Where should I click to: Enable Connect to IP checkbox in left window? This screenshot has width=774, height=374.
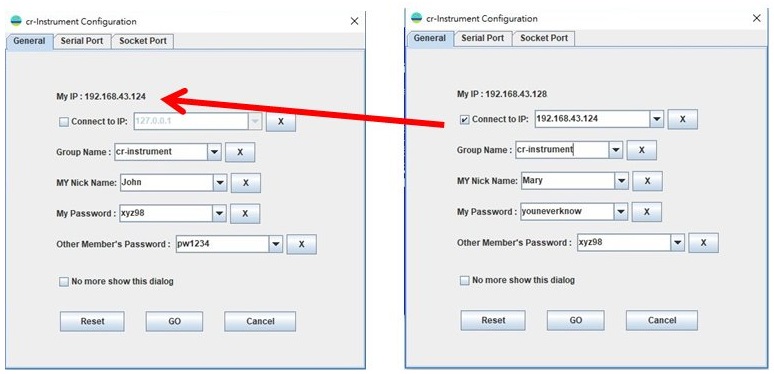pyautogui.click(x=64, y=122)
